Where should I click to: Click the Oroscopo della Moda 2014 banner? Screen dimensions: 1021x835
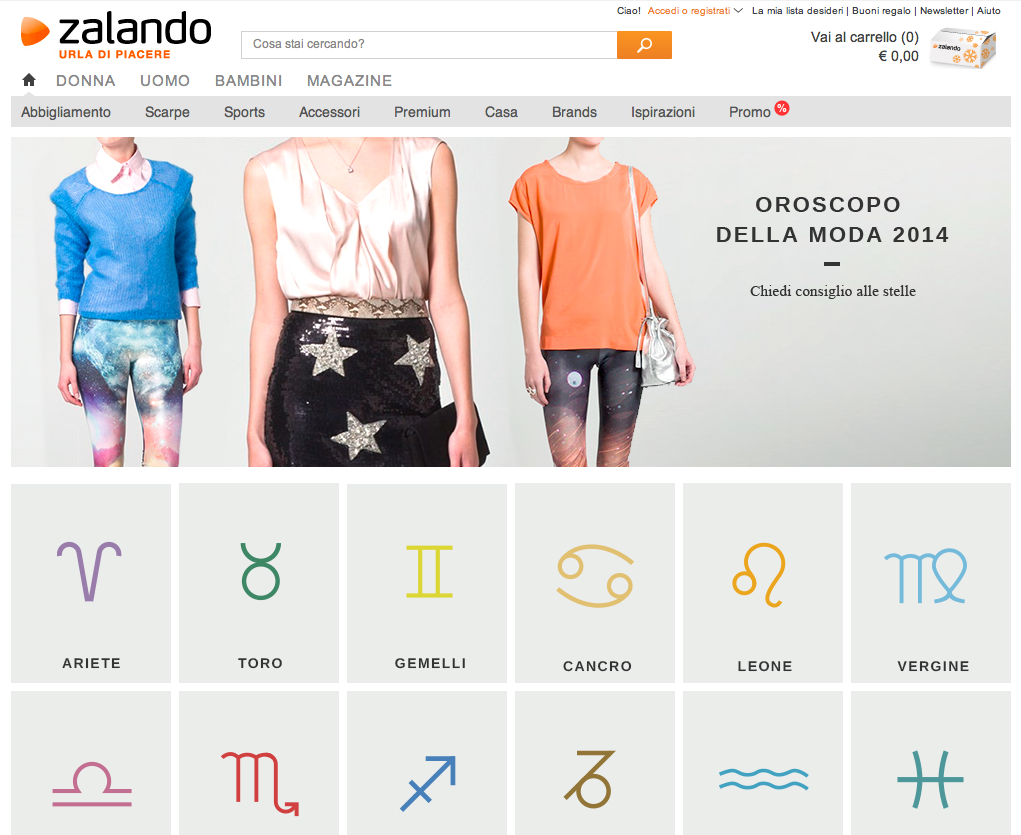tap(510, 302)
